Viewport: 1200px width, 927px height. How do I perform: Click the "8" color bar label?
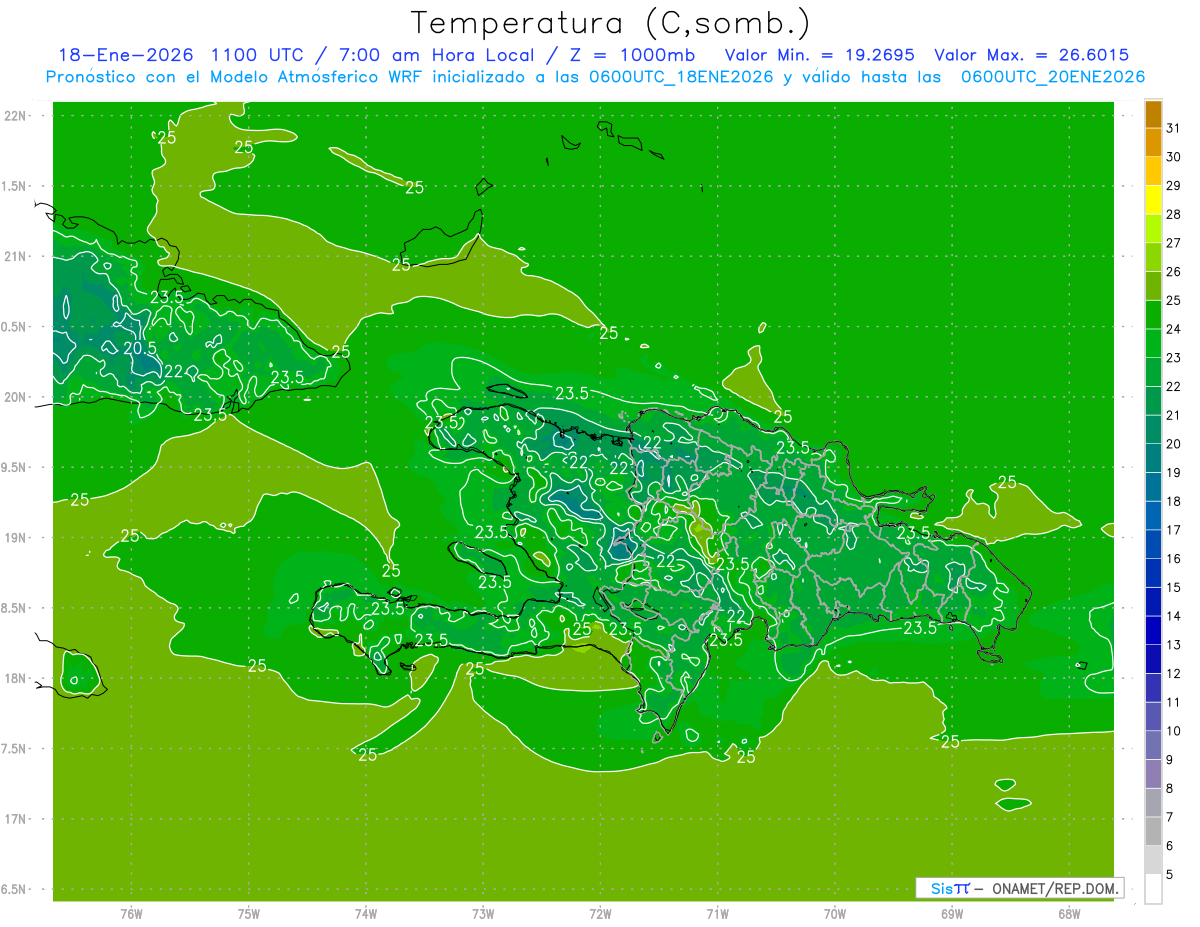click(x=1170, y=789)
